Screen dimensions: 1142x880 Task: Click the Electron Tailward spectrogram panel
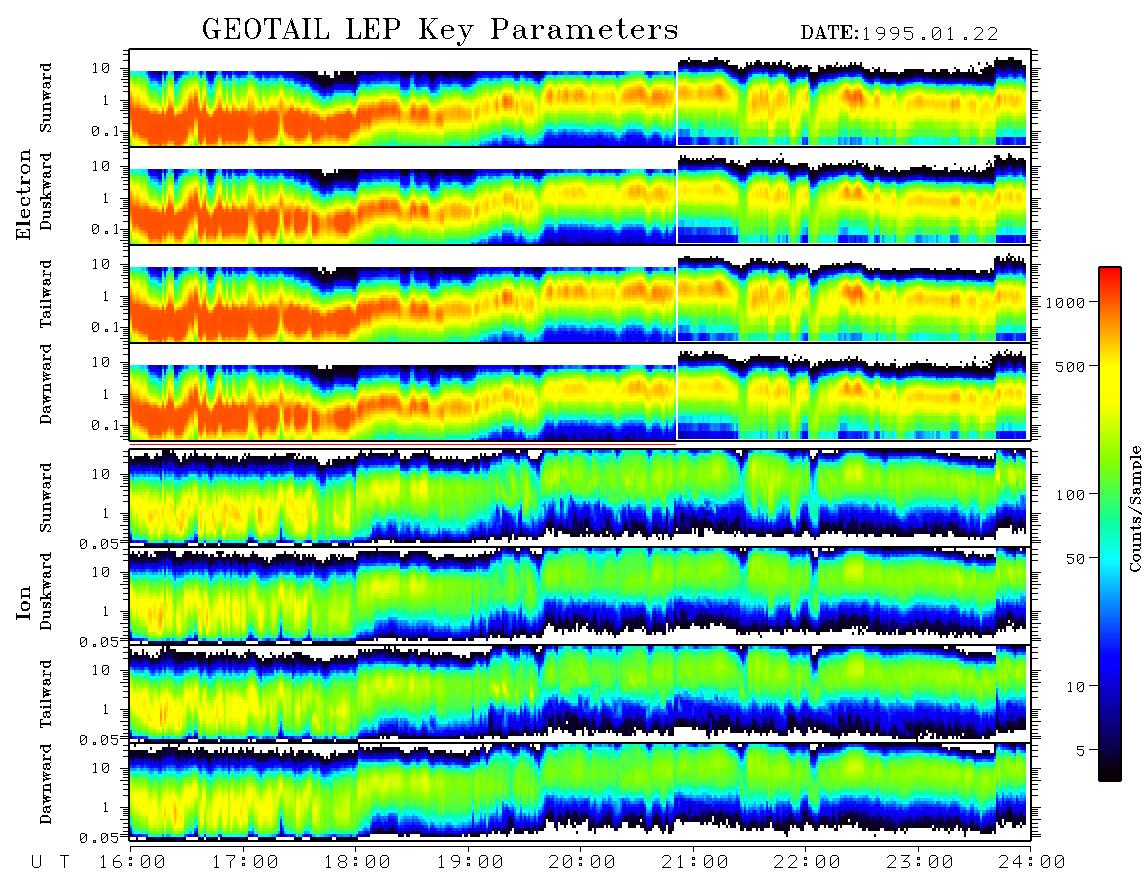(x=580, y=294)
